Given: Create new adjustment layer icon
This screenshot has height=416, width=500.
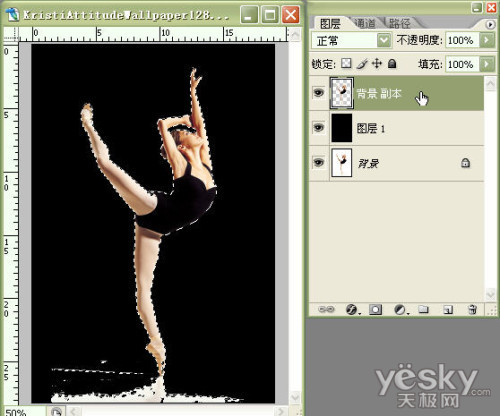Looking at the screenshot, I should pyautogui.click(x=400, y=309).
